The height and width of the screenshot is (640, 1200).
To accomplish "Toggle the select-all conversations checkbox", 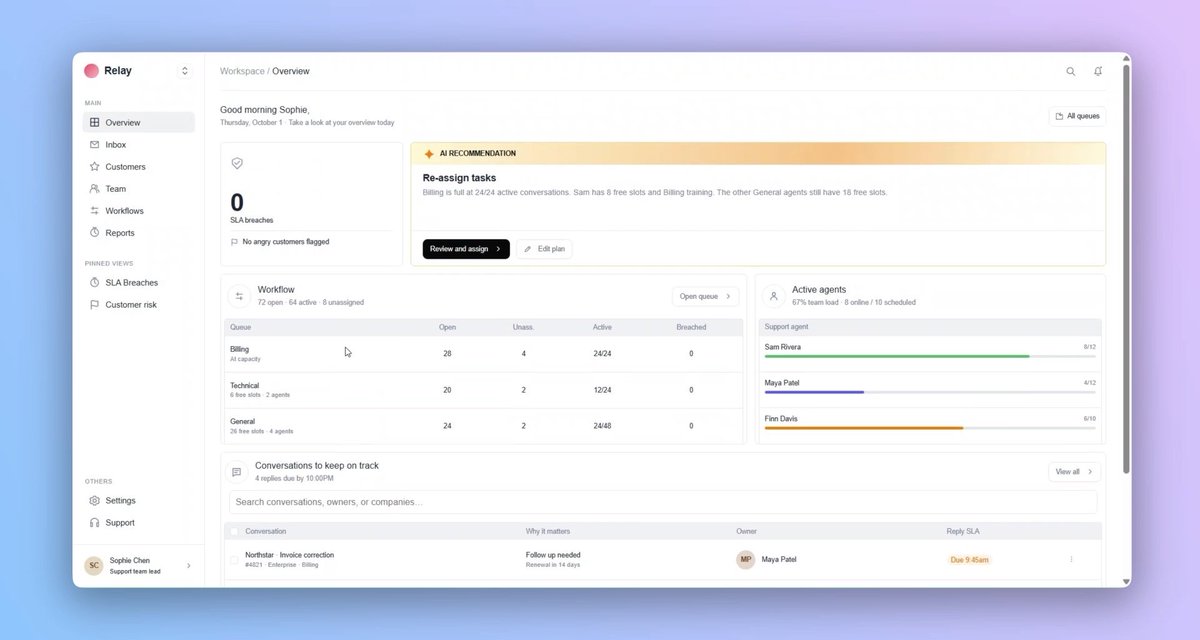I will pos(234,531).
